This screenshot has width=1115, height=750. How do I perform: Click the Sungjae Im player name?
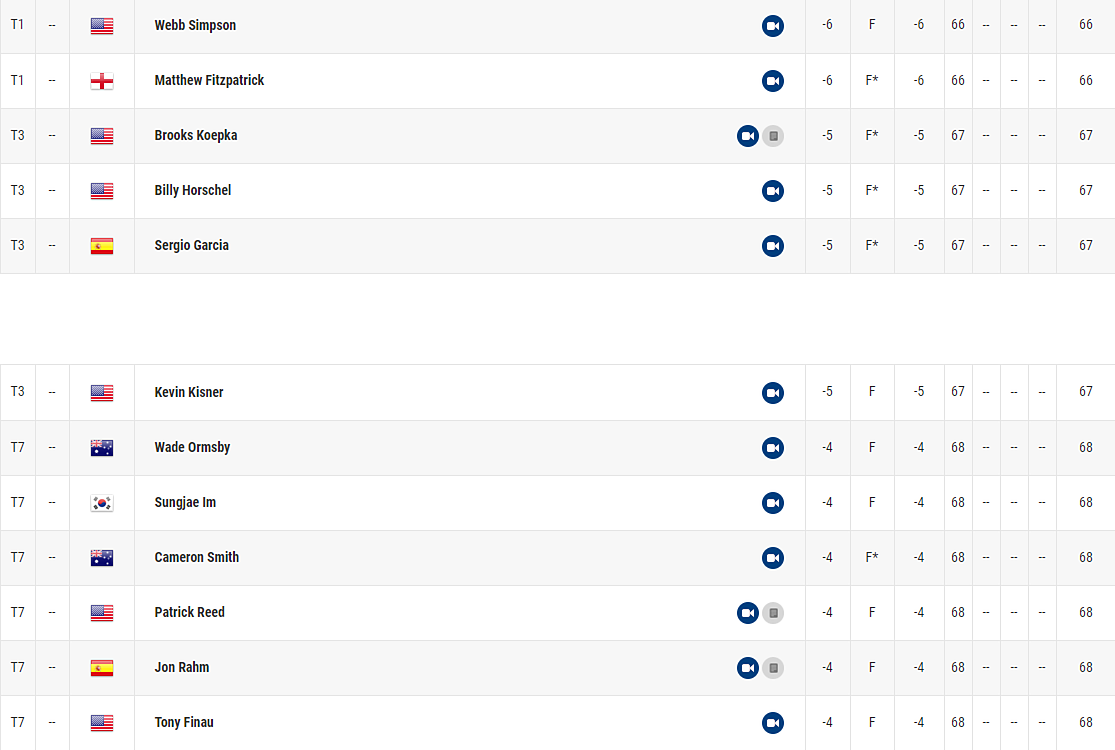pyautogui.click(x=185, y=502)
